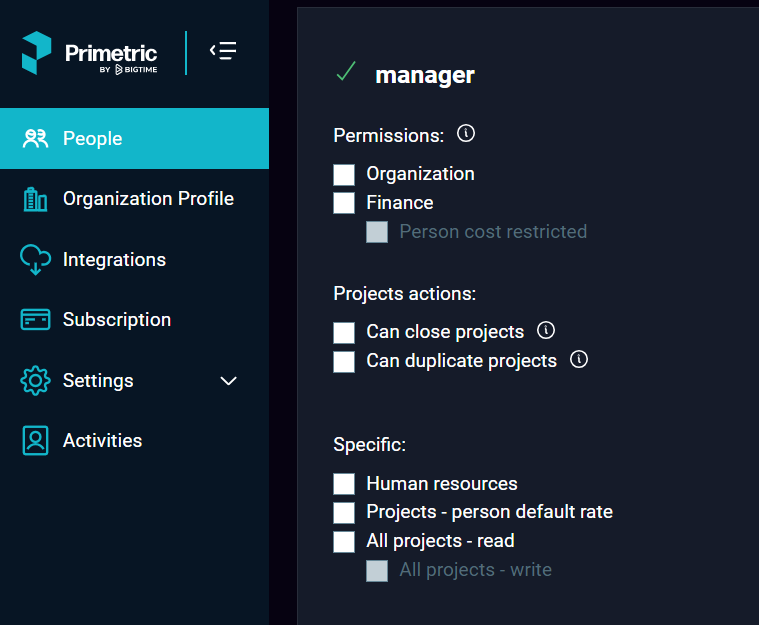759x625 pixels.
Task: Click the People group icon
Action: pos(35,138)
